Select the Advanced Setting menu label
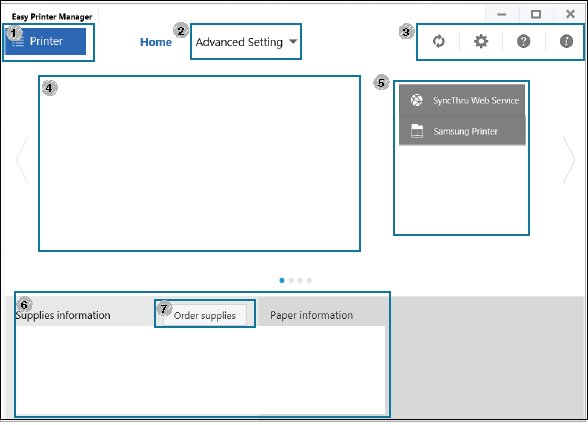The width and height of the screenshot is (588, 425). click(x=239, y=42)
